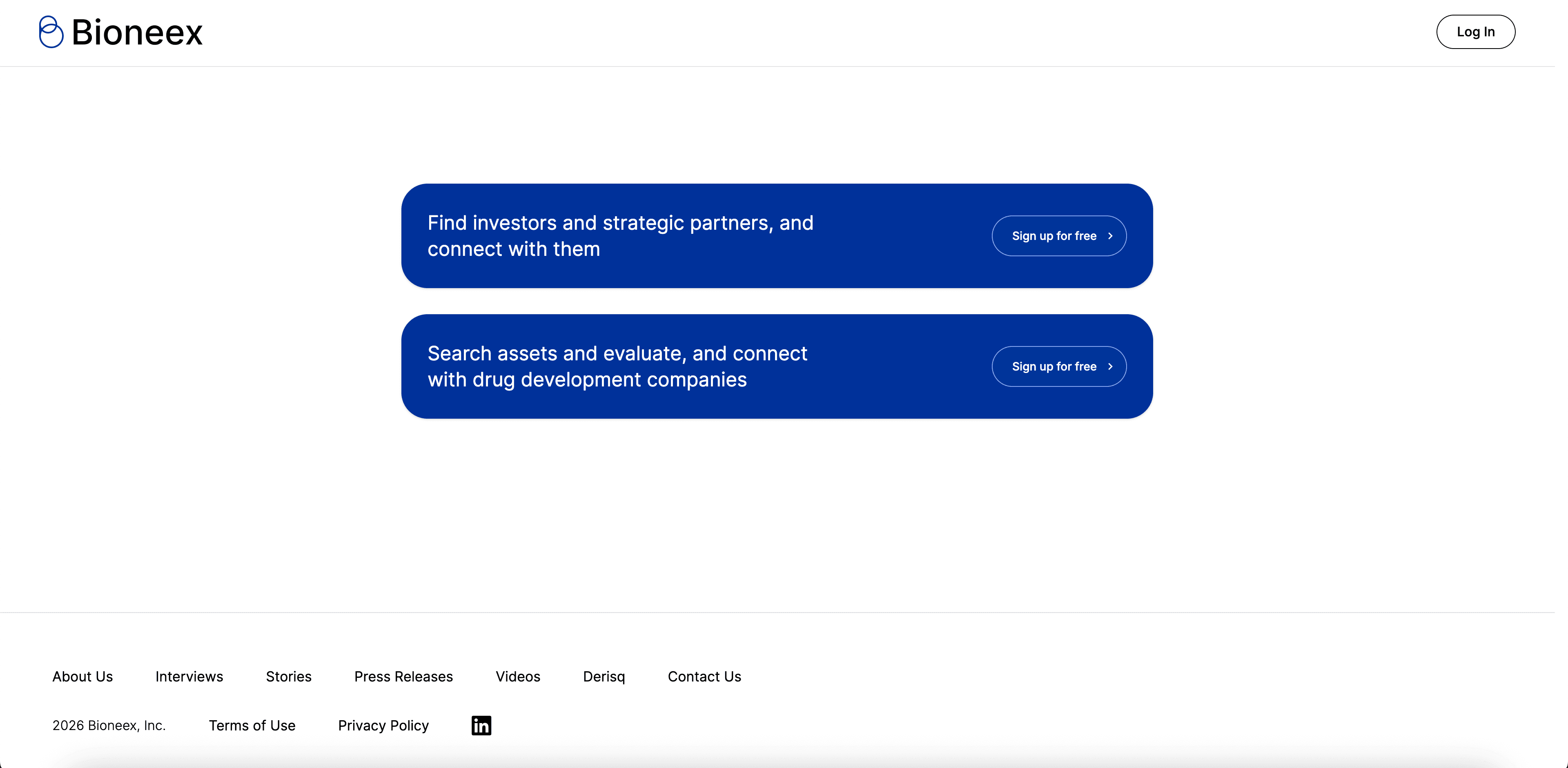View Press Releases
Viewport: 1568px width, 768px height.
tap(403, 676)
